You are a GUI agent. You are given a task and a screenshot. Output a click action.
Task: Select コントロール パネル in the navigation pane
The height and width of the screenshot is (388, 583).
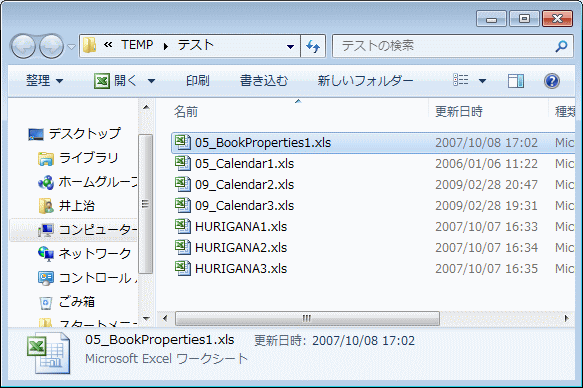coord(98,278)
